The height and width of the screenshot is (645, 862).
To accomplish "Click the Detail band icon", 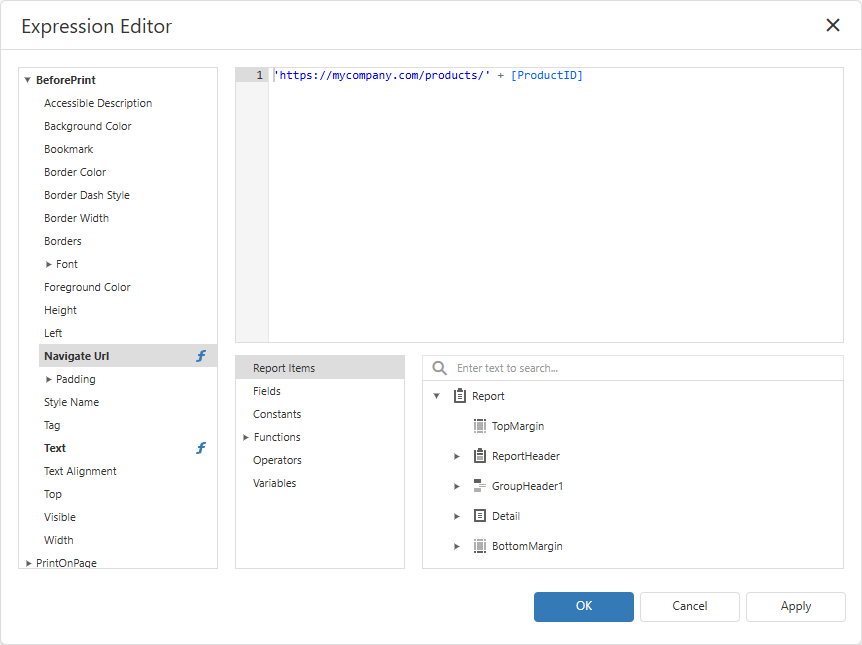I will [x=480, y=516].
